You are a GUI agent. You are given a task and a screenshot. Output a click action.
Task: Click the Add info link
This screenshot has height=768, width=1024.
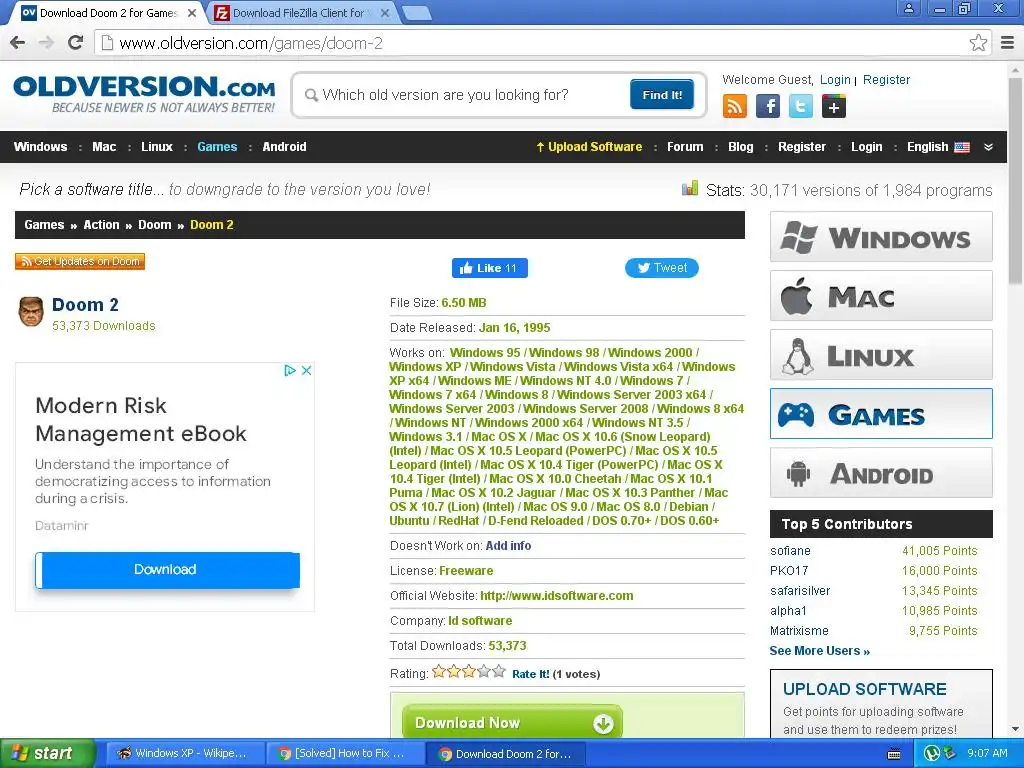(x=508, y=546)
